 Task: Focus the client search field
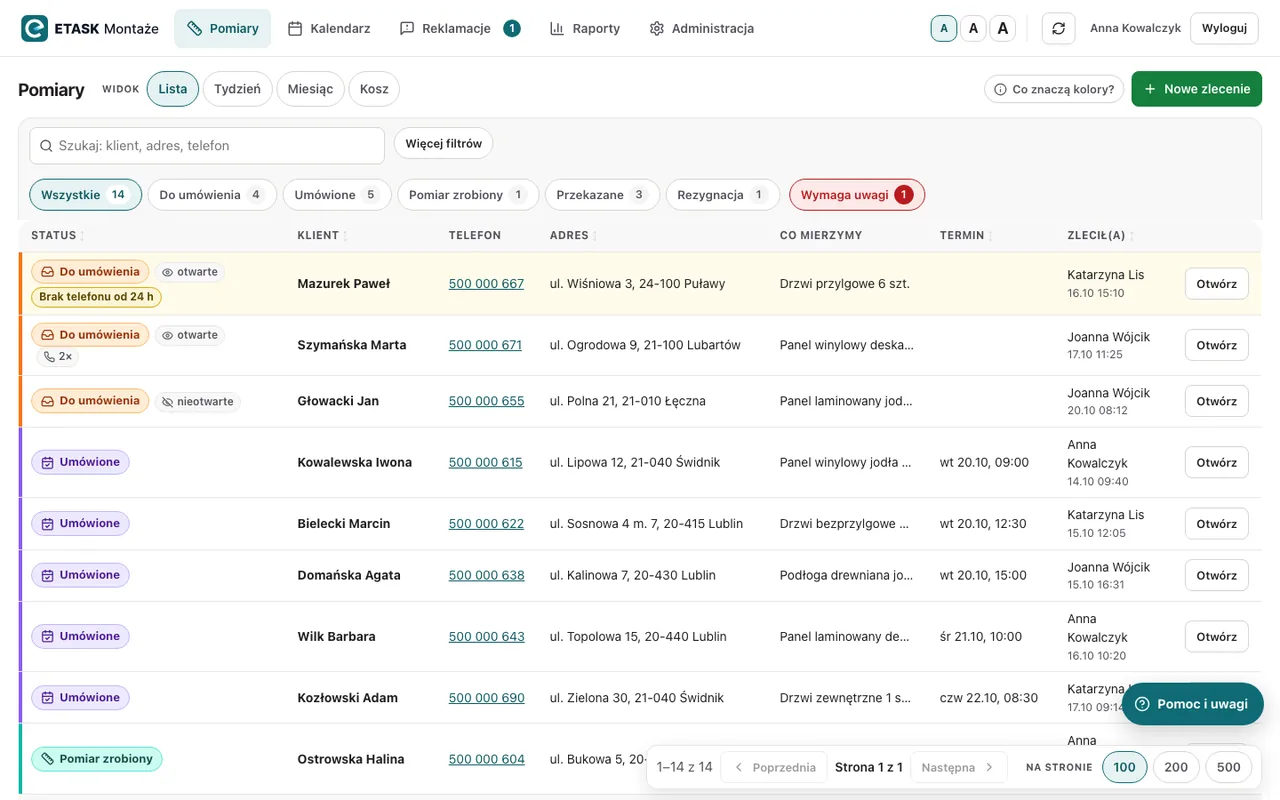click(207, 145)
